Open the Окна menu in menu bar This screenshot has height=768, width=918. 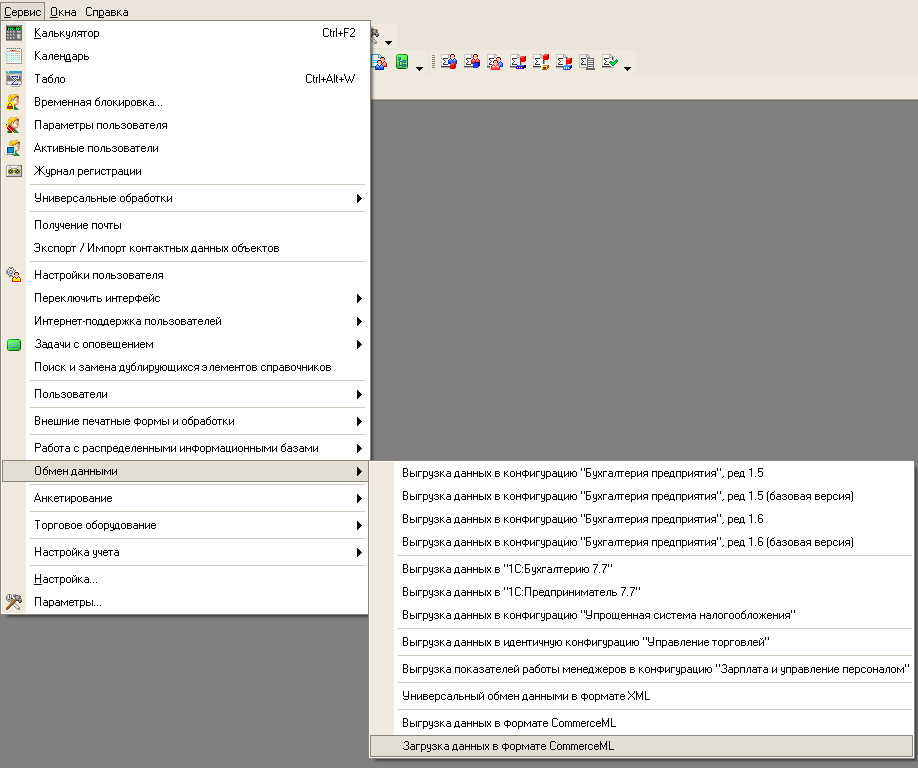[64, 12]
